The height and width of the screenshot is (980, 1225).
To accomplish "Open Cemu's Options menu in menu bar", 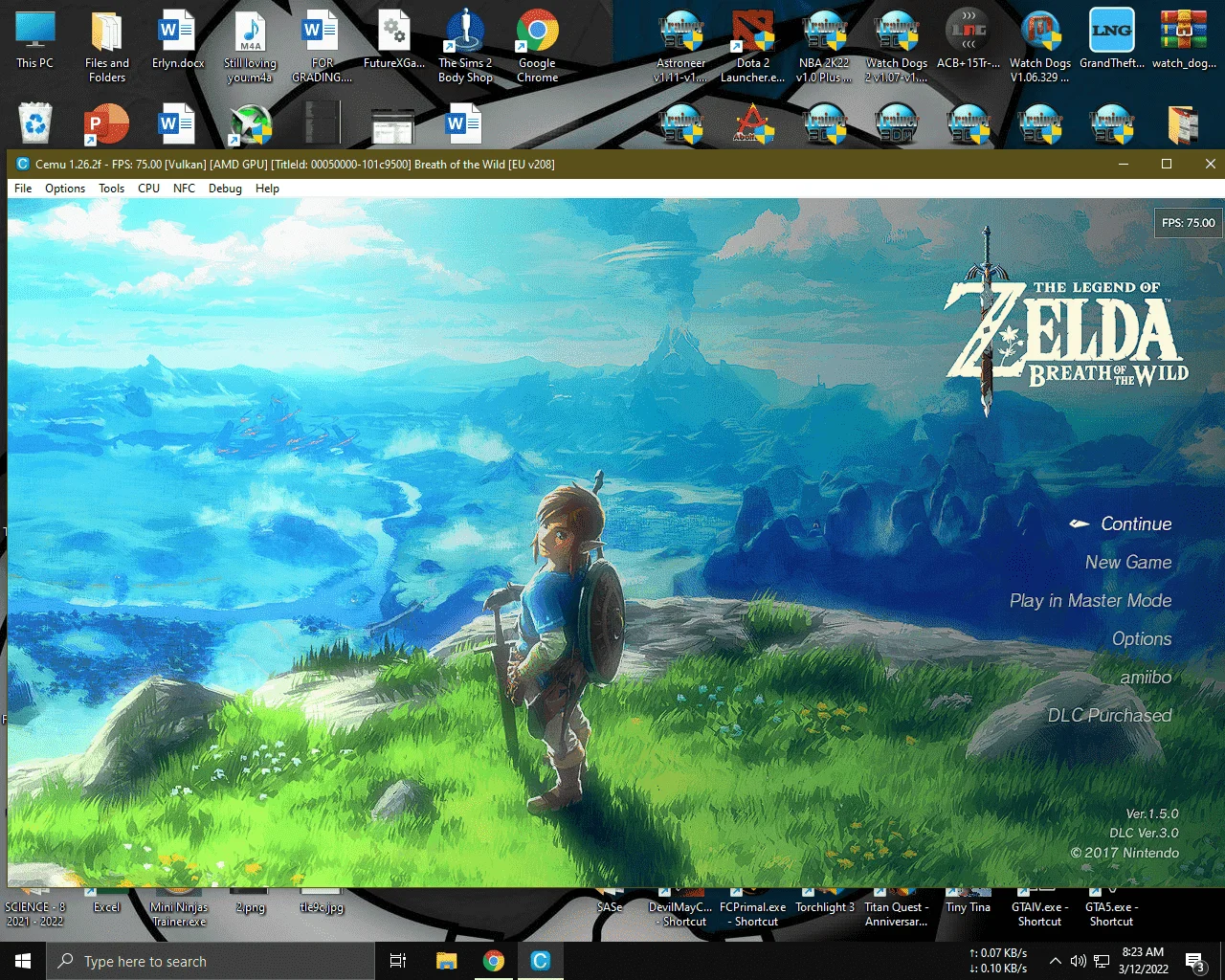I will 65,189.
